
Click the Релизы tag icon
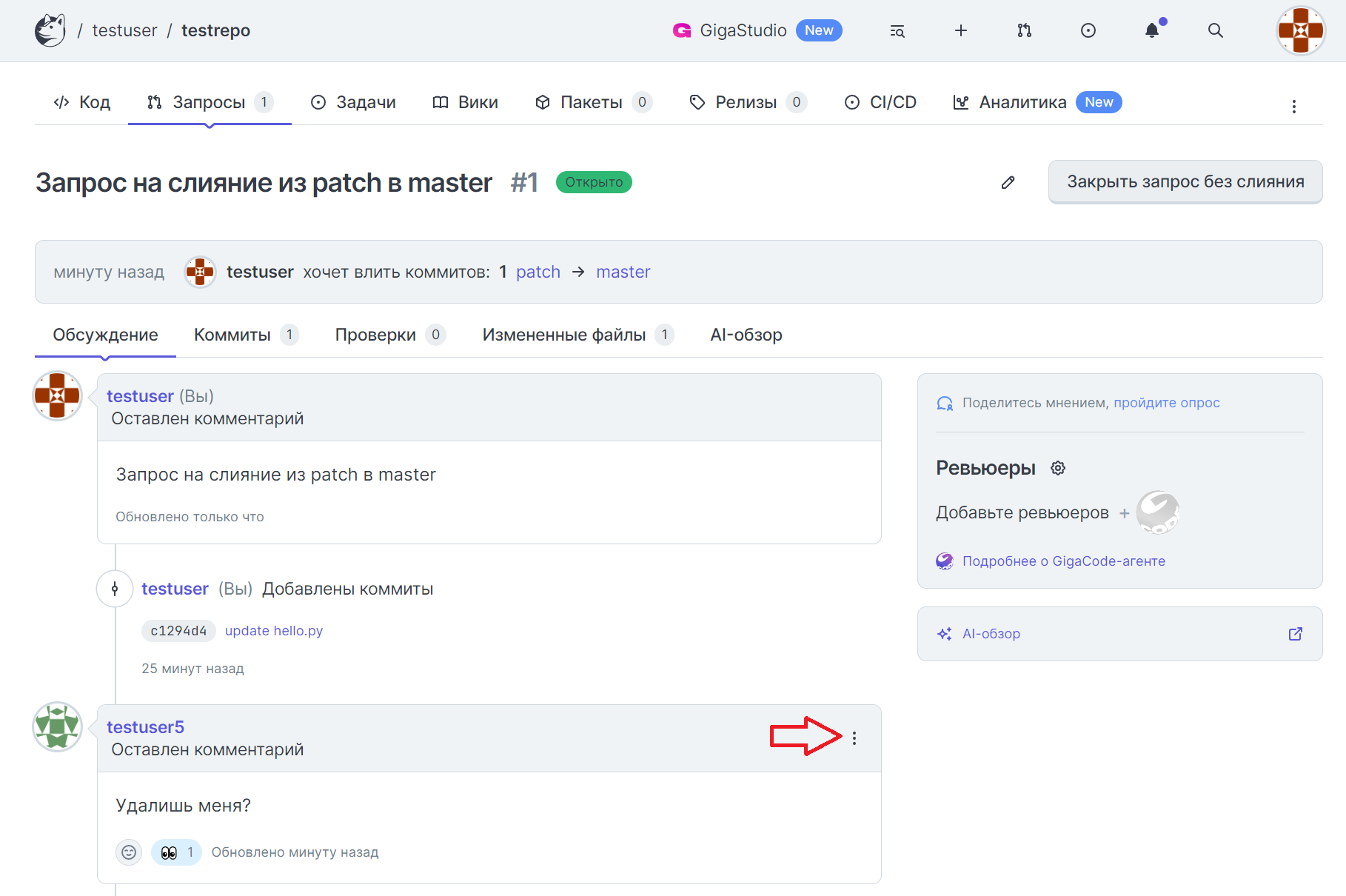697,102
